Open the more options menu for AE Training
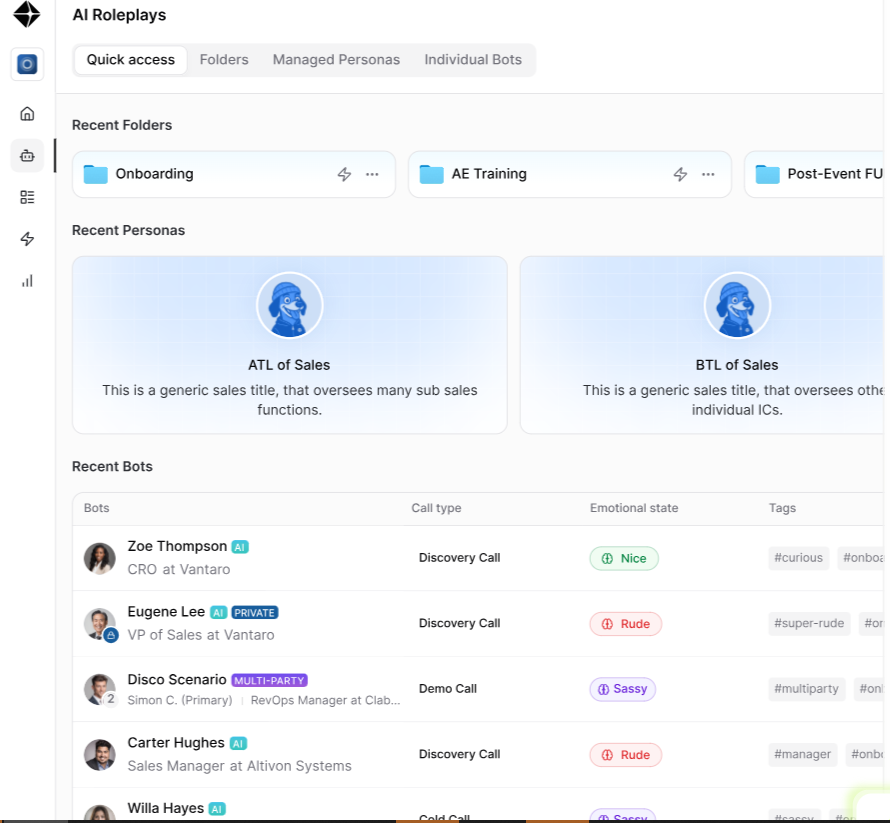Image resolution: width=890 pixels, height=823 pixels. (708, 174)
